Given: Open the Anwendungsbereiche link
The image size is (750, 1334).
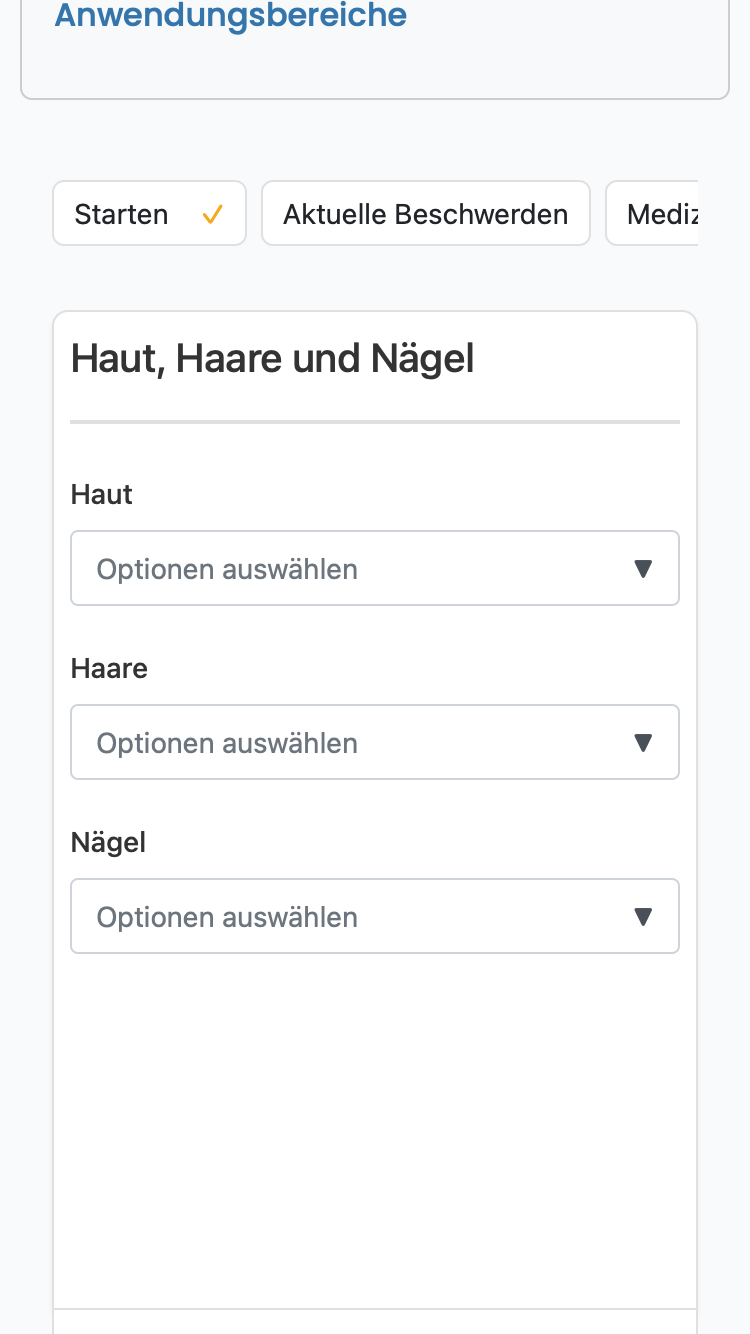Looking at the screenshot, I should (230, 15).
